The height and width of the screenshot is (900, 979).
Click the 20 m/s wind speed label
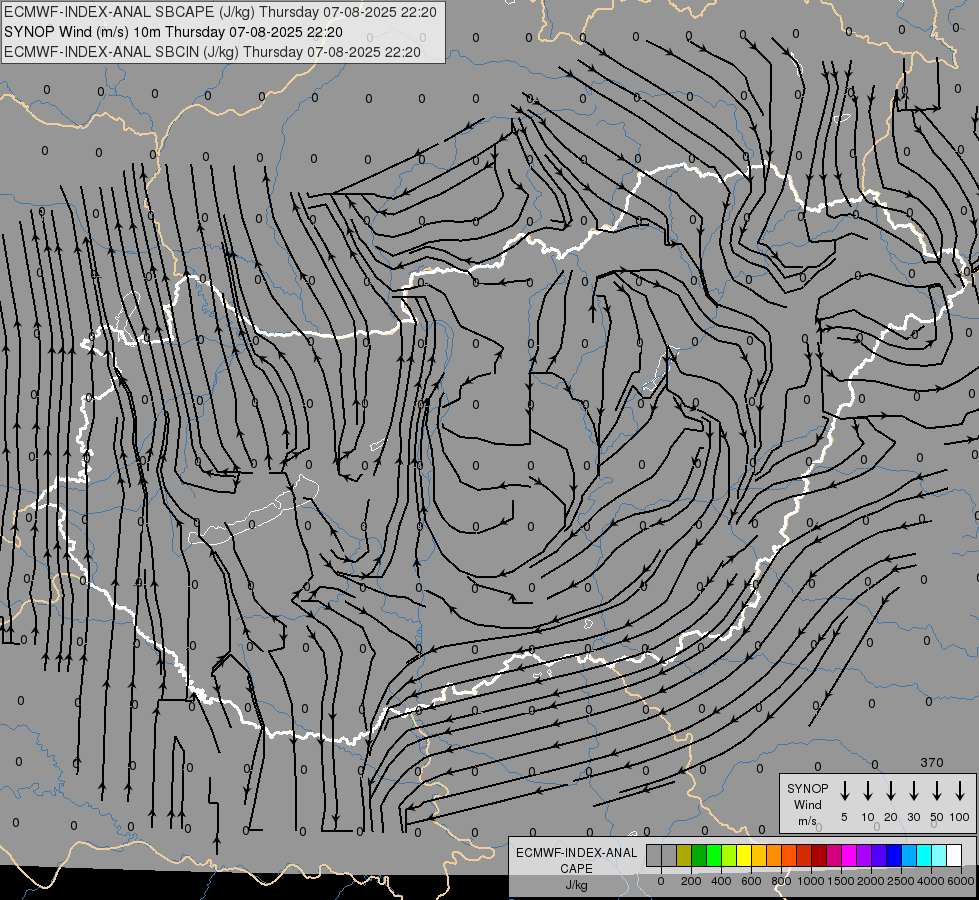pos(890,817)
